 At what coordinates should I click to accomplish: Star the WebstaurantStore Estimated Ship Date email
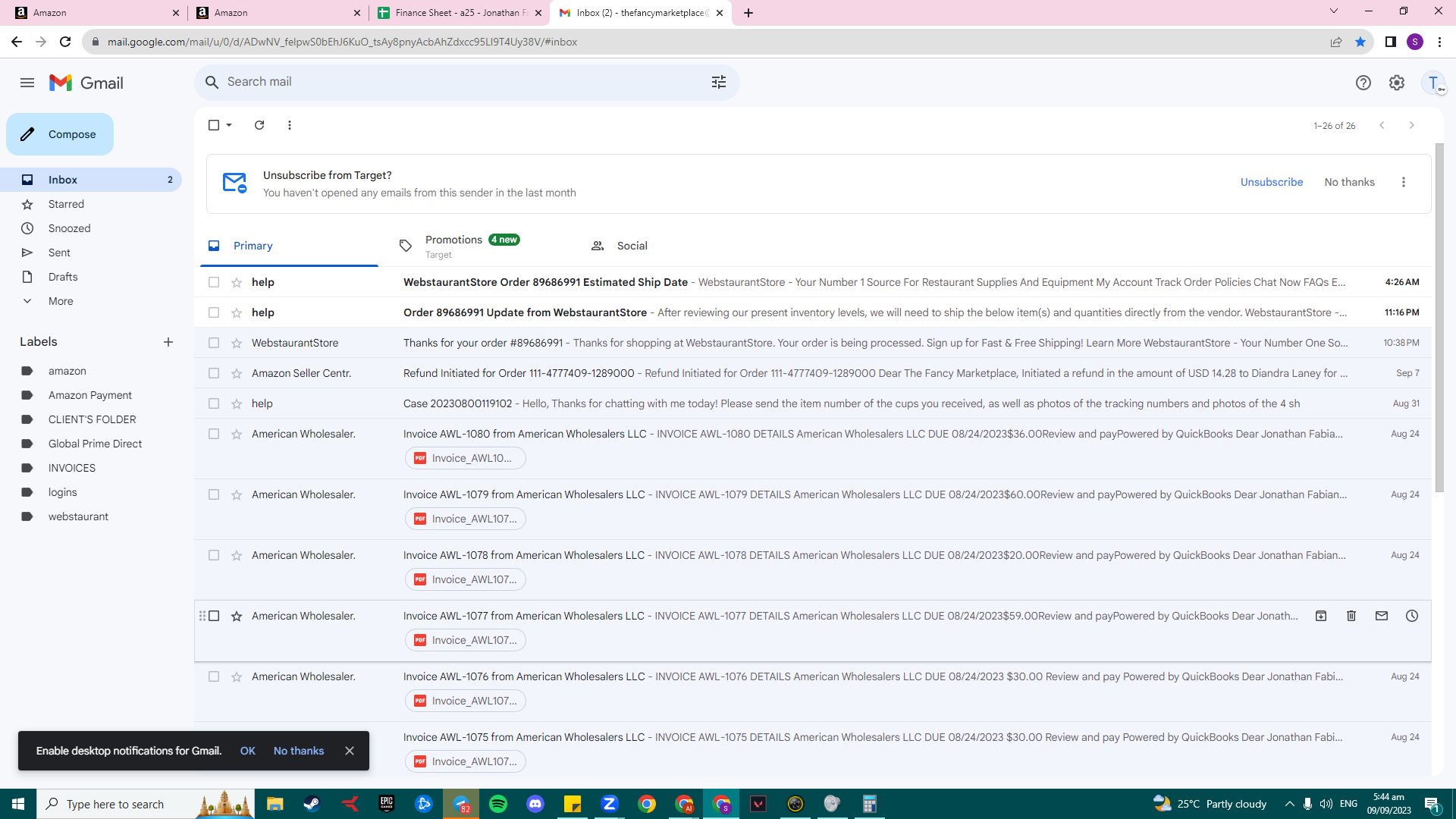[237, 282]
